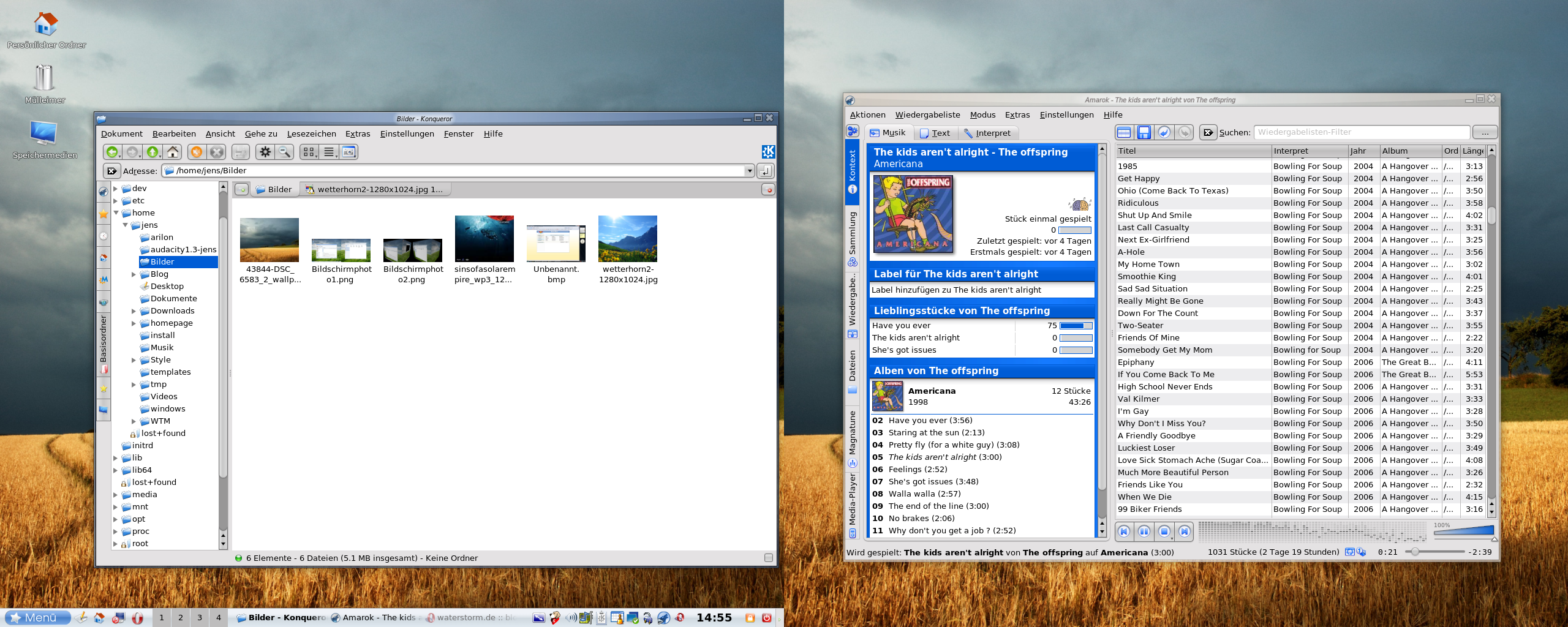Viewport: 1568px width, 627px height.
Task: Pause playback using Amarok's pause icon
Action: (x=1144, y=531)
